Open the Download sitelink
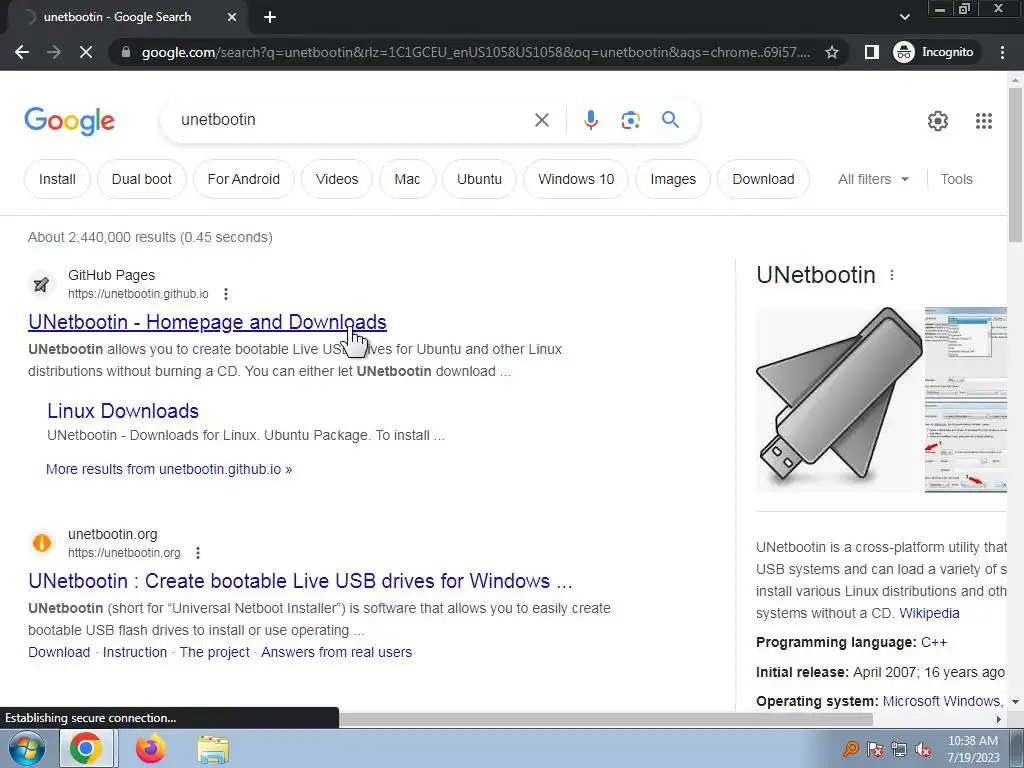The image size is (1024, 768). 59,652
